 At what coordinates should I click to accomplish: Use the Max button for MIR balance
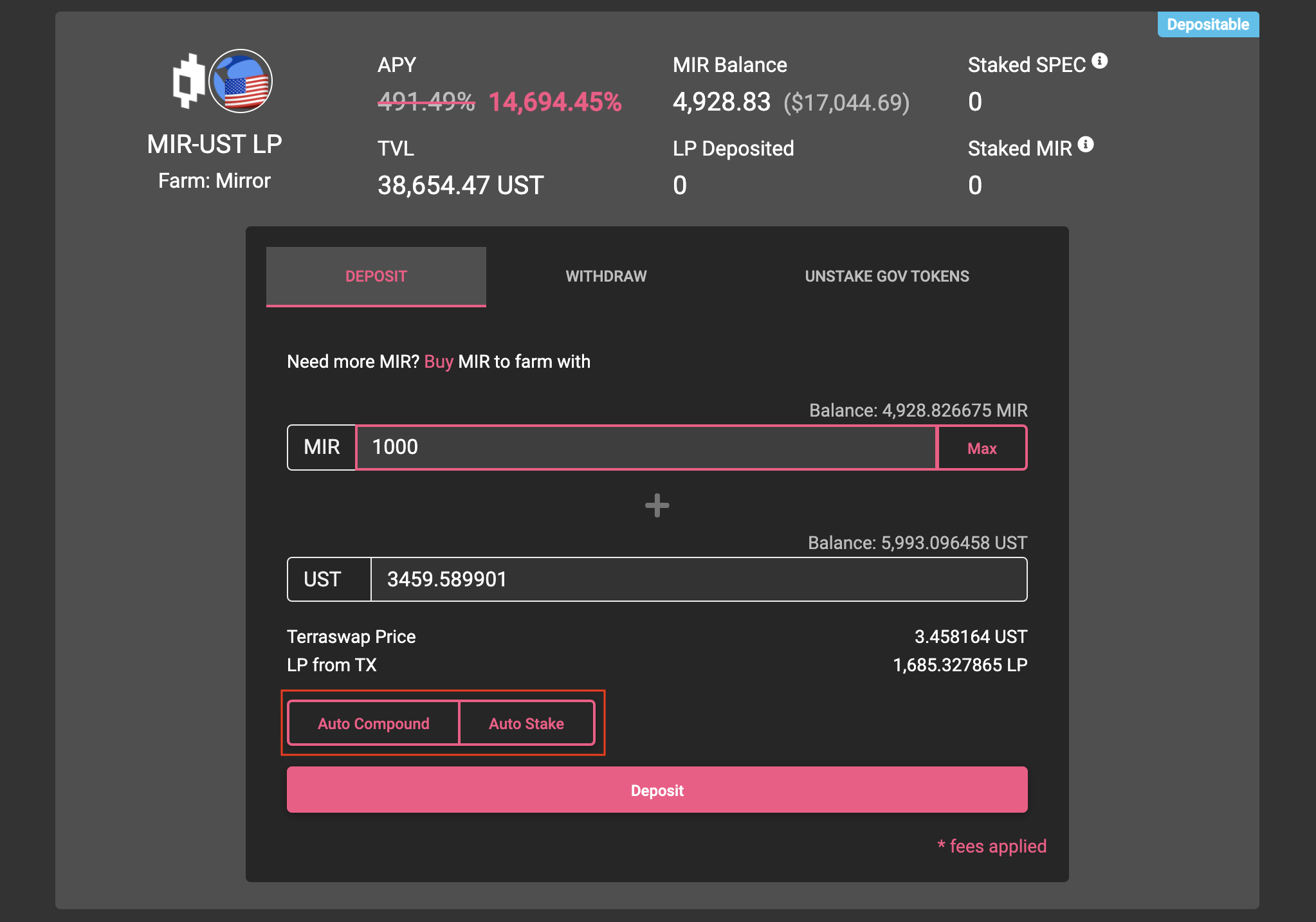[982, 447]
